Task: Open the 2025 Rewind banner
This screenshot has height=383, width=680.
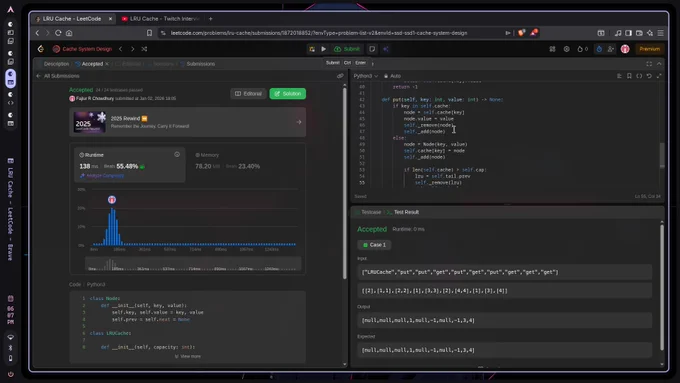Action: pyautogui.click(x=187, y=122)
